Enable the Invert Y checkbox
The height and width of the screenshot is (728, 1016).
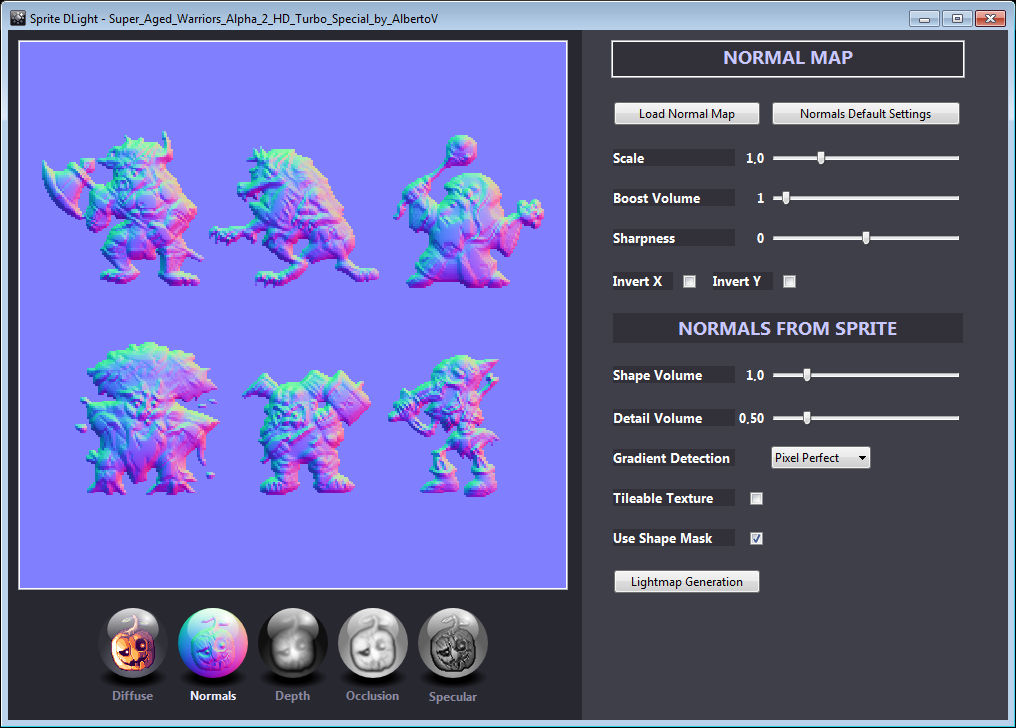789,281
